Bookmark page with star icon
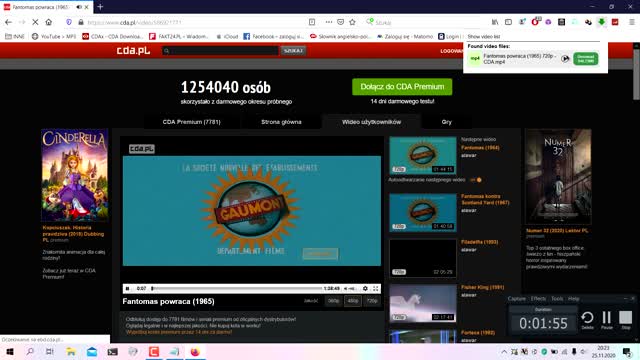640x360 pixels. point(353,22)
